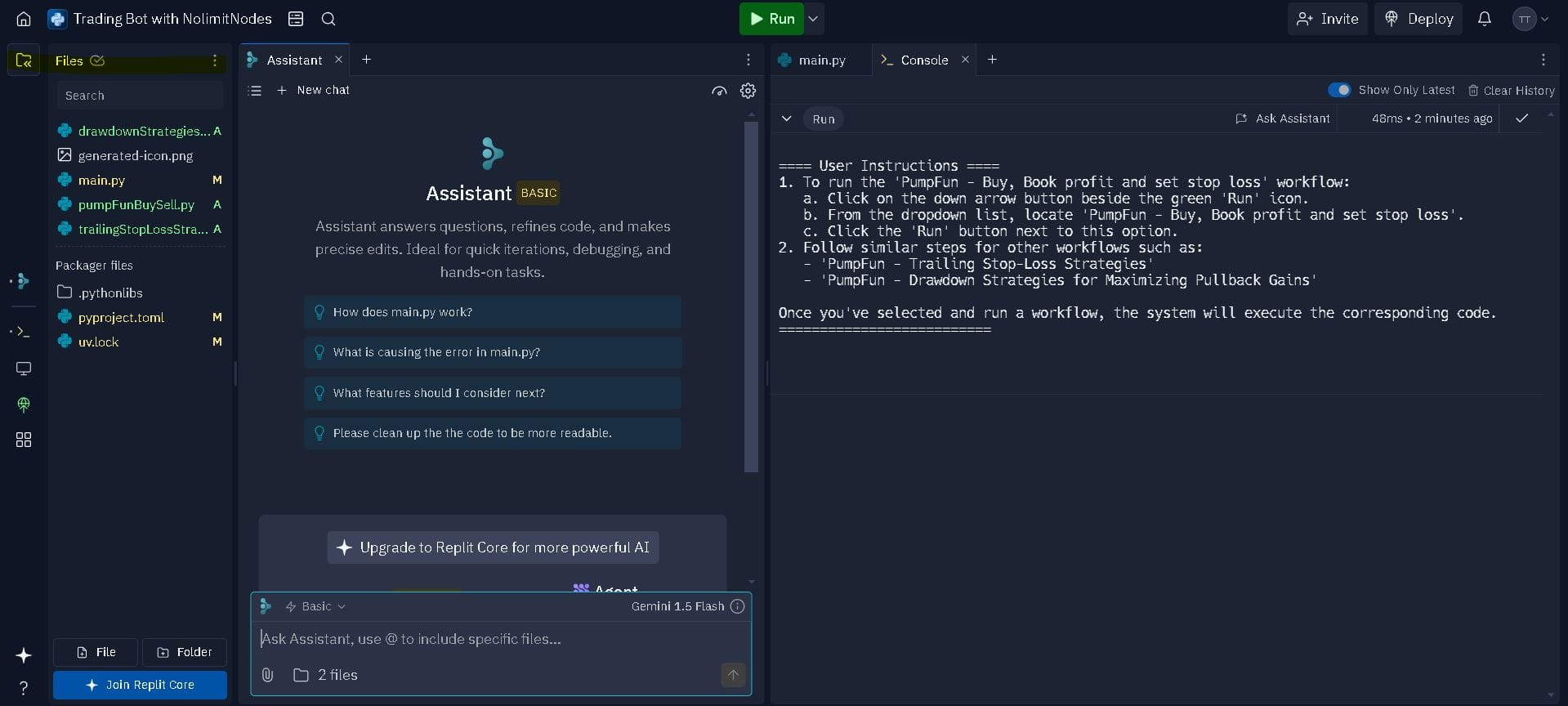The image size is (1568, 706).
Task: Select 'How does main.py work?' suggestion
Action: point(493,312)
